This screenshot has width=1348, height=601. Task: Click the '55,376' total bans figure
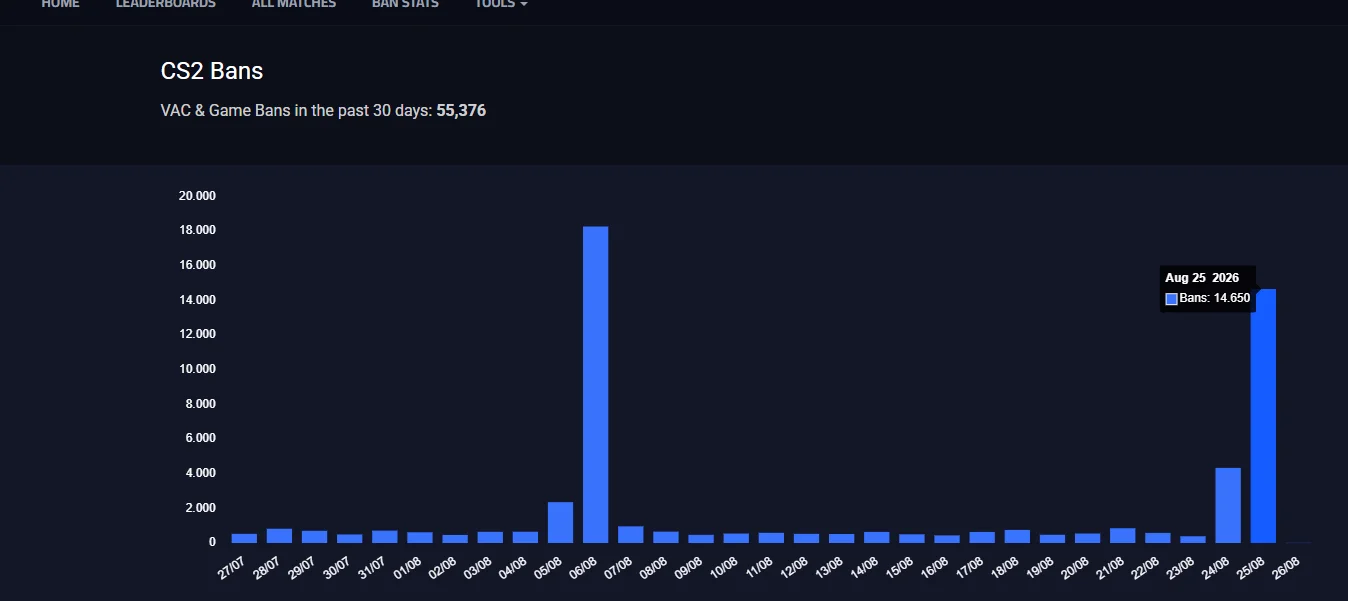pos(461,110)
